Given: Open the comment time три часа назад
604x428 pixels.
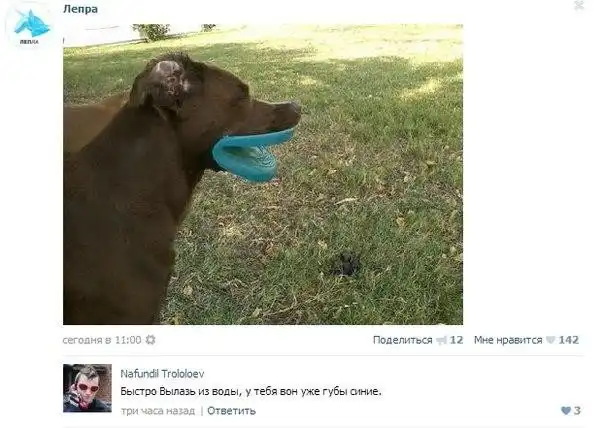Looking at the screenshot, I should (158, 411).
